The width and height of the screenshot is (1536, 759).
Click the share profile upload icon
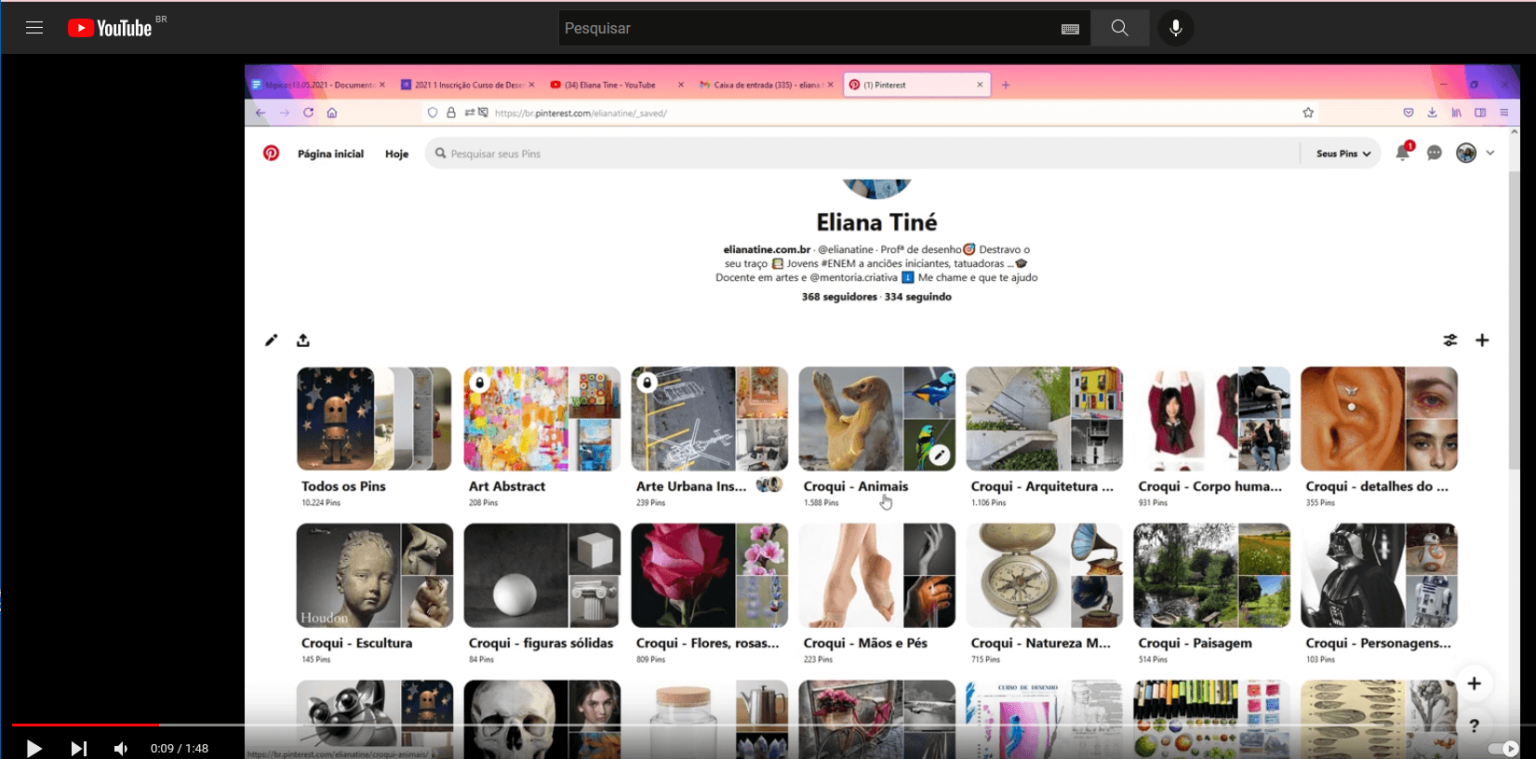tap(303, 340)
